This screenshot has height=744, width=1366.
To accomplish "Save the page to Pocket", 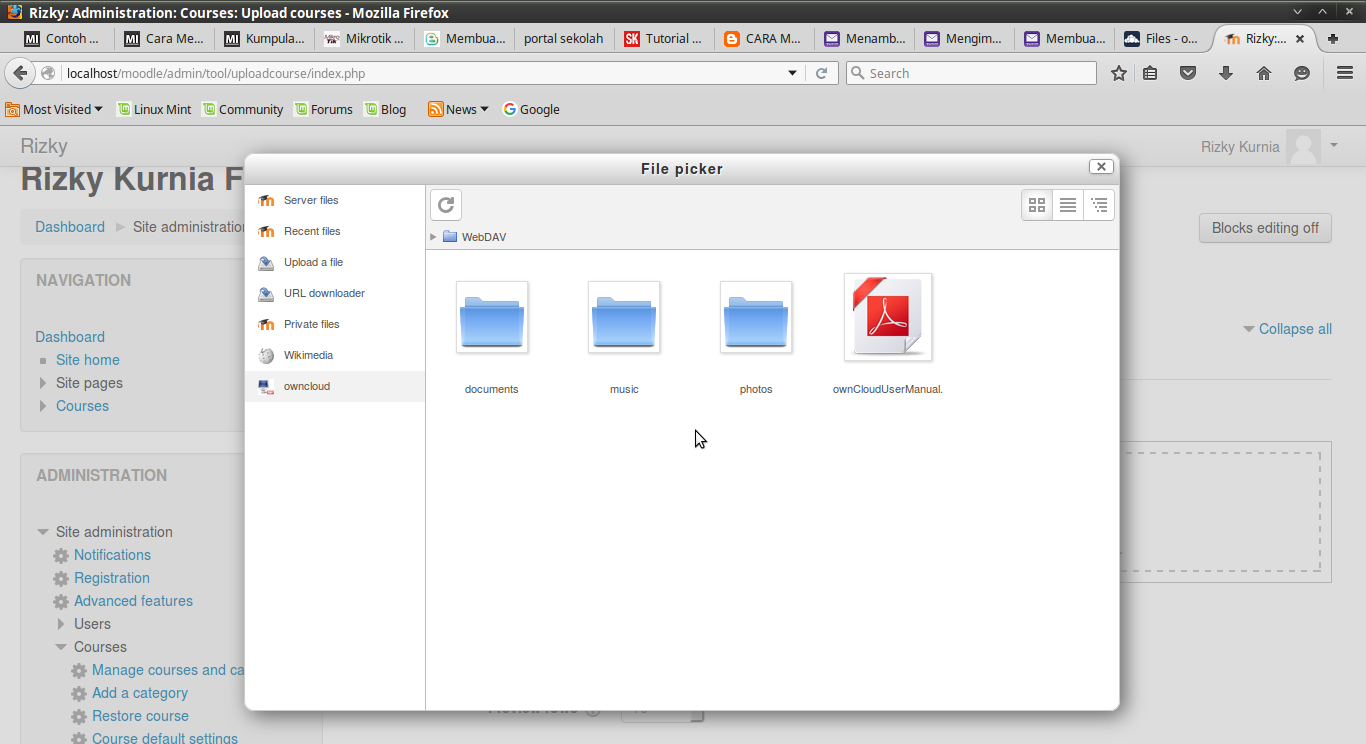I will click(x=1188, y=73).
